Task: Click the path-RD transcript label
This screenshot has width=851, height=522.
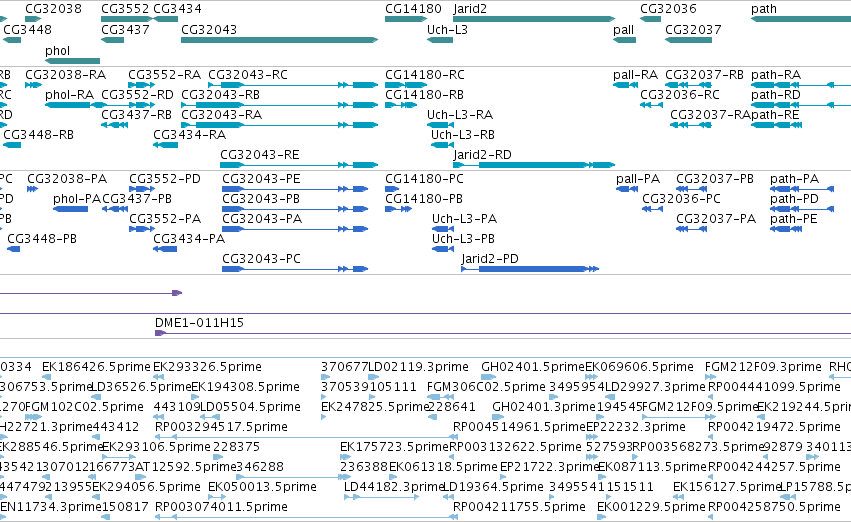Action: [776, 94]
